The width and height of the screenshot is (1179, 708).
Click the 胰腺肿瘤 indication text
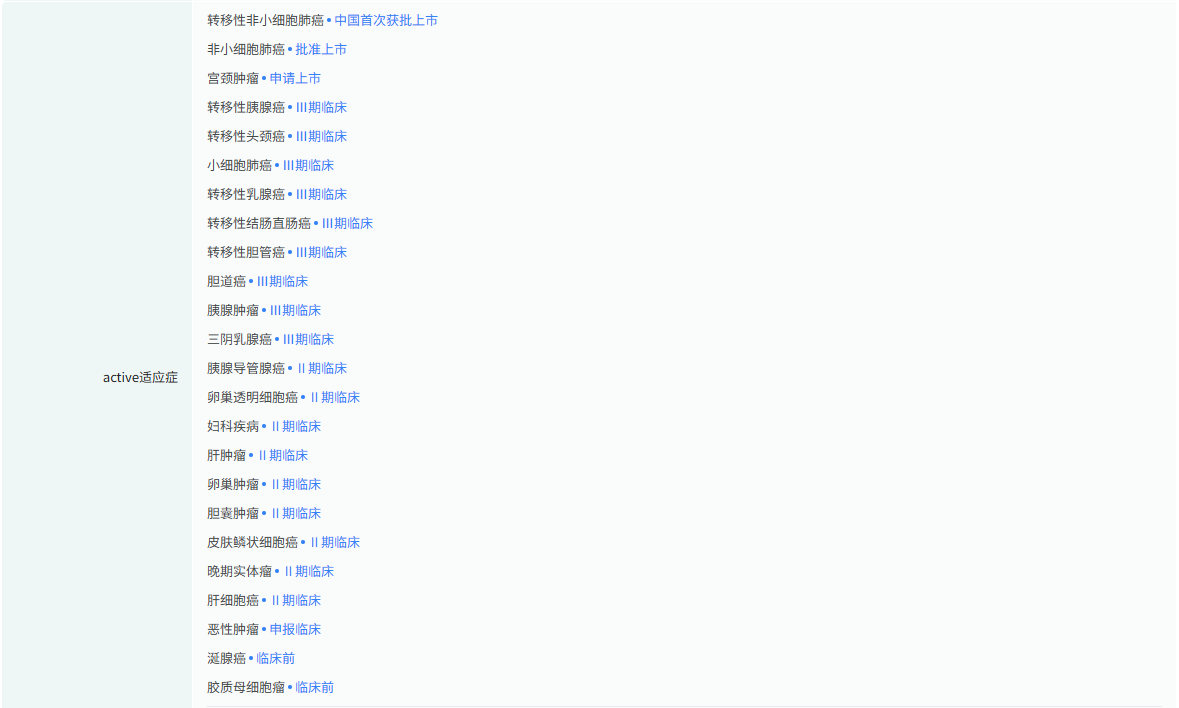click(233, 310)
